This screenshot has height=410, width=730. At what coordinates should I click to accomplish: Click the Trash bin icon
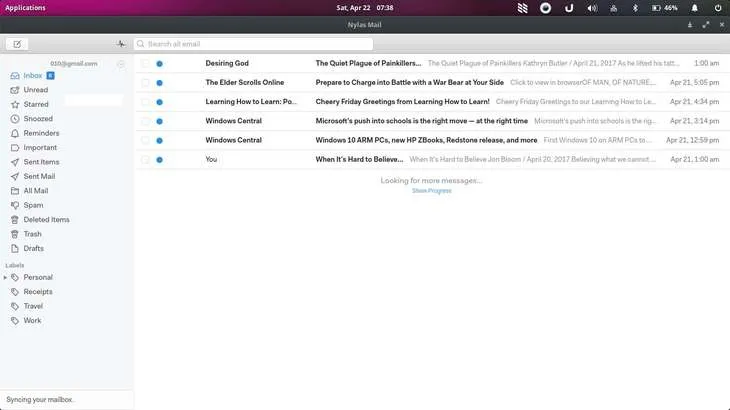point(15,234)
